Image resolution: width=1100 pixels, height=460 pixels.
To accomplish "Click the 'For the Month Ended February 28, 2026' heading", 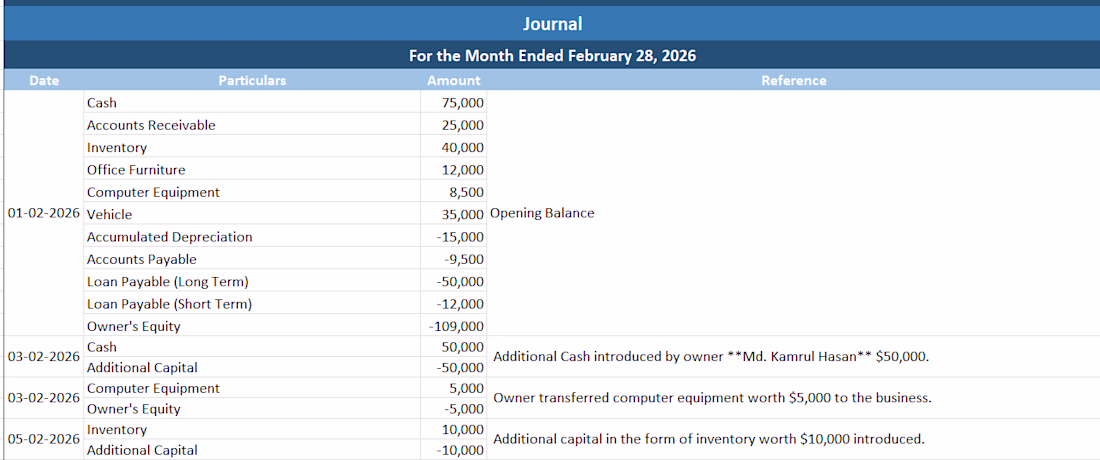I will (552, 56).
